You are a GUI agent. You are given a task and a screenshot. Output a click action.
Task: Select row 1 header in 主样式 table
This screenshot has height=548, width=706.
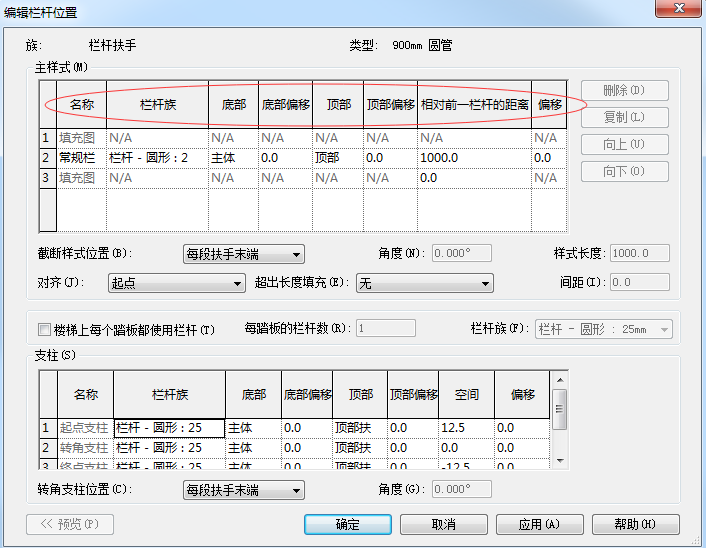48,138
